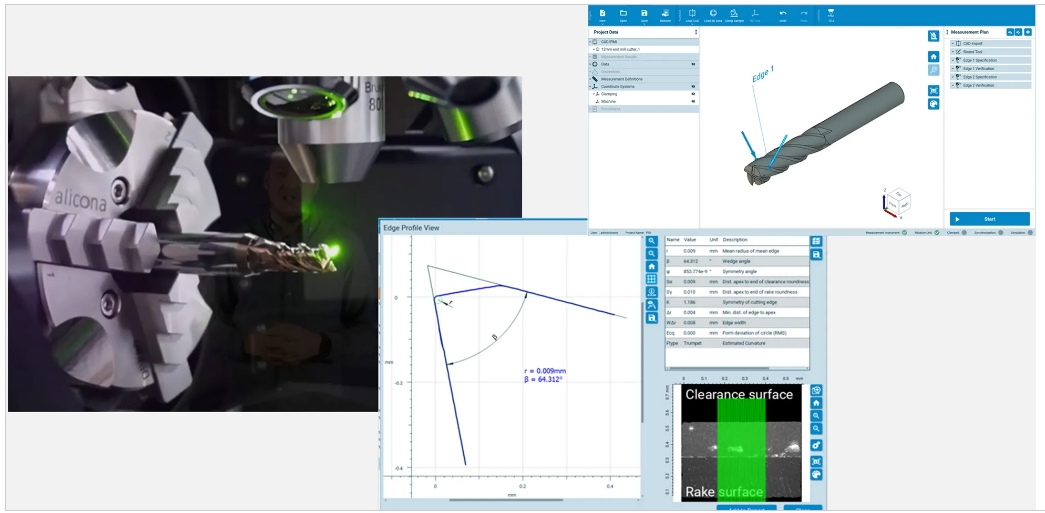This screenshot has width=1045, height=513.
Task: Expand the CAD Import step in Measurement Plan
Action: pyautogui.click(x=952, y=43)
